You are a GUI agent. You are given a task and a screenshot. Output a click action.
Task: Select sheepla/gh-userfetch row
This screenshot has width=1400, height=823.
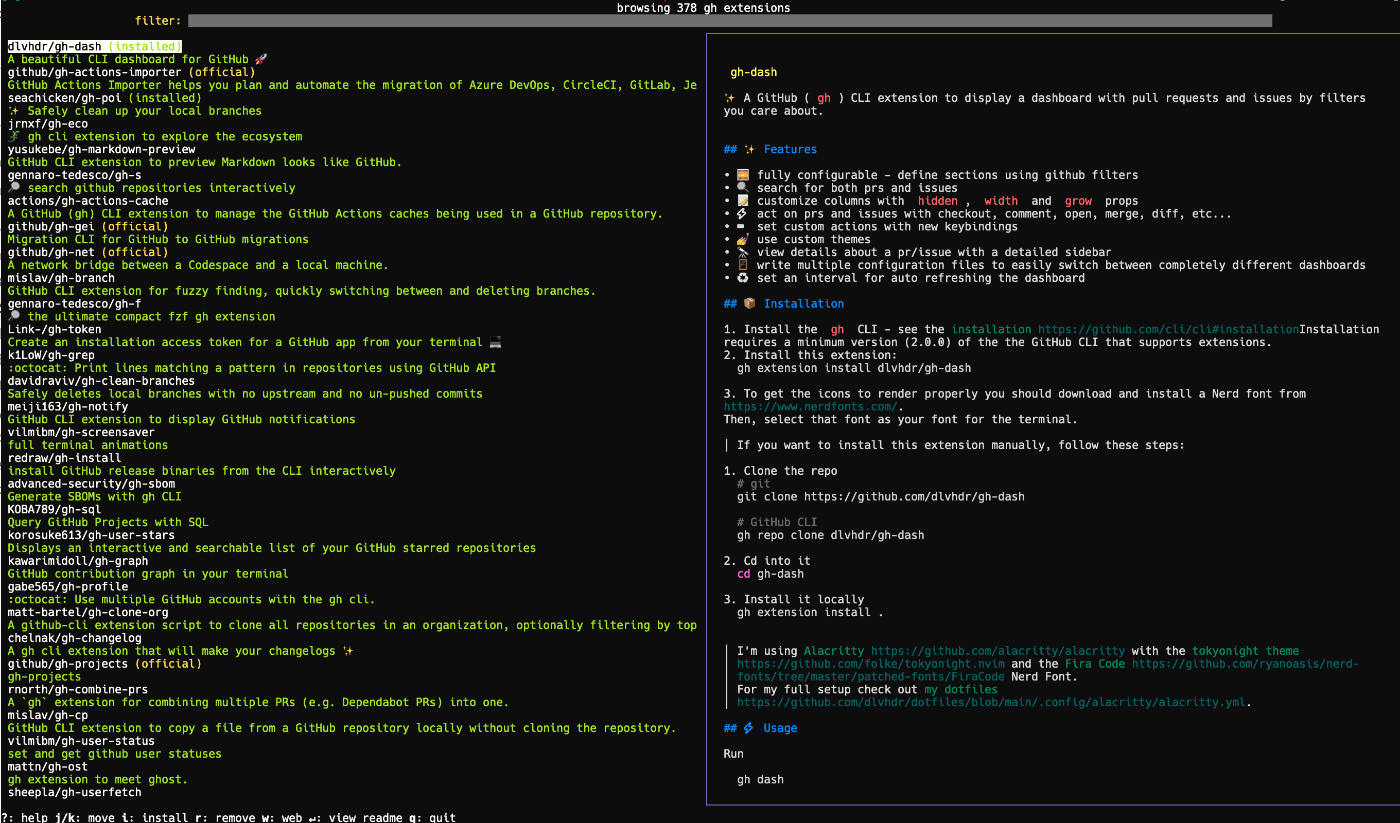[x=74, y=792]
